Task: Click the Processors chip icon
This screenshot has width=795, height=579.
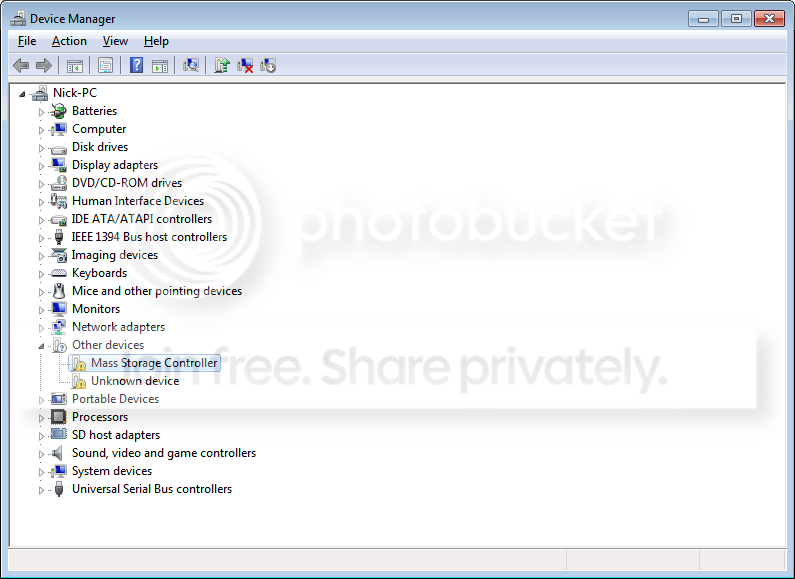Action: [59, 417]
